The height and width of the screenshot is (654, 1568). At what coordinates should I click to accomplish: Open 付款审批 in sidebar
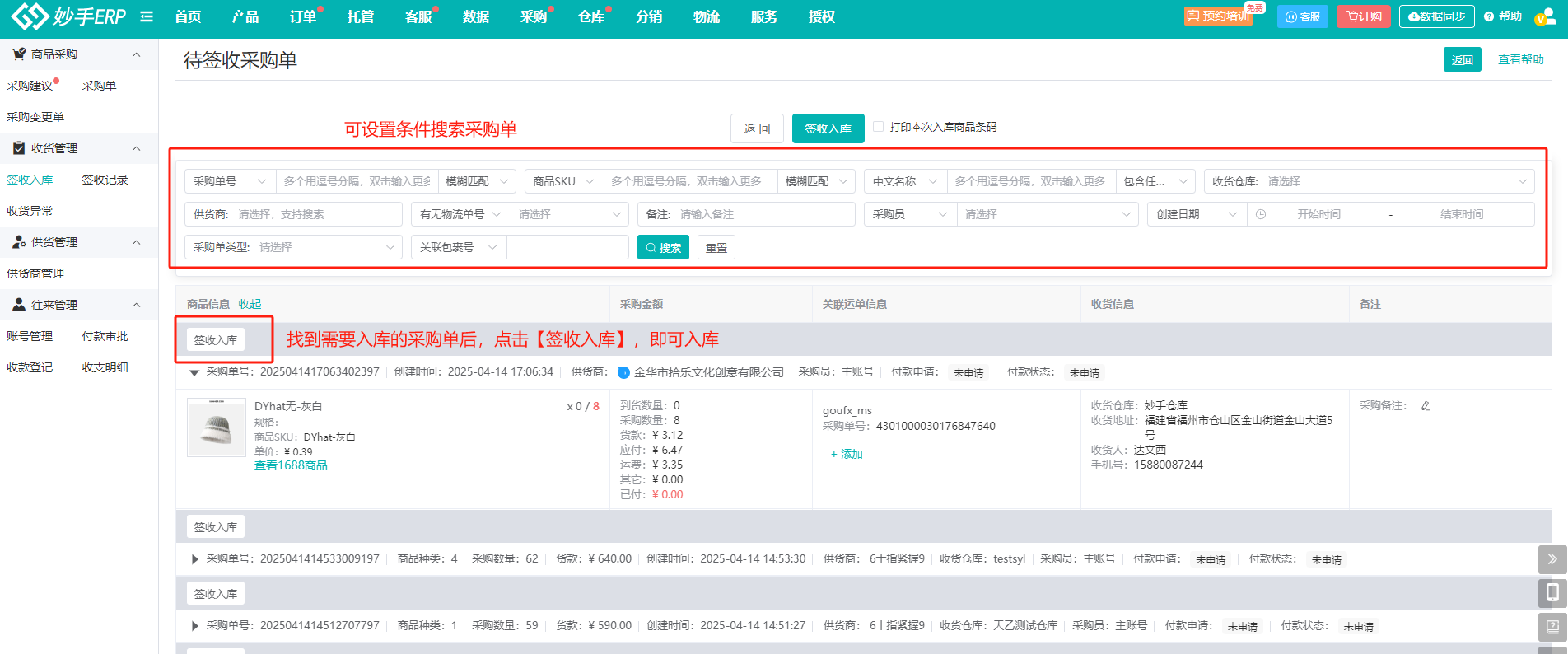pyautogui.click(x=105, y=336)
